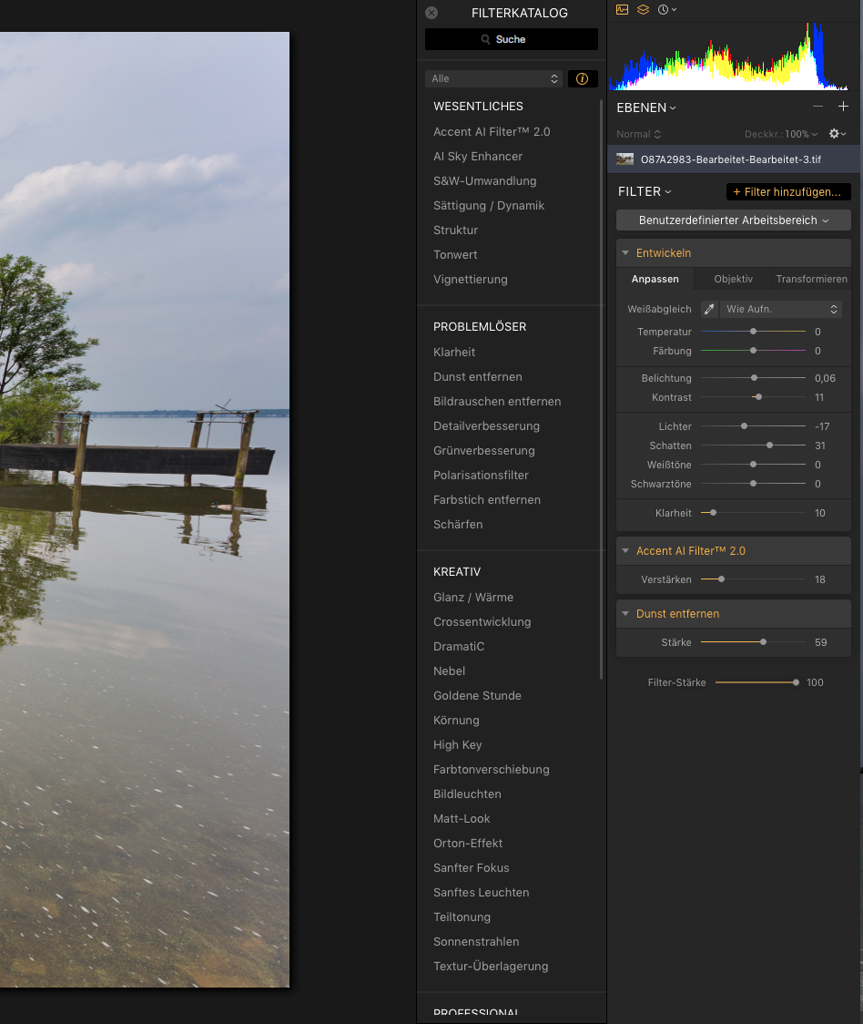
Task: Collapse the Entwickeln filter section
Action: pos(626,253)
